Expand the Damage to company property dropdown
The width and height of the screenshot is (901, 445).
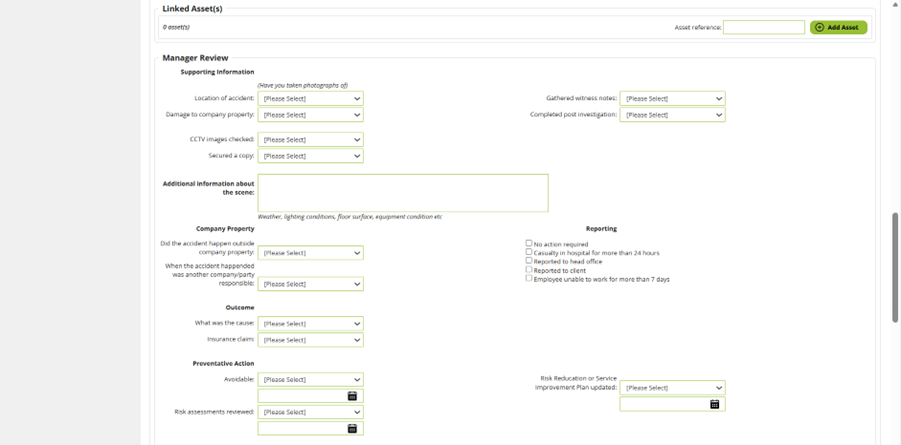coord(310,115)
